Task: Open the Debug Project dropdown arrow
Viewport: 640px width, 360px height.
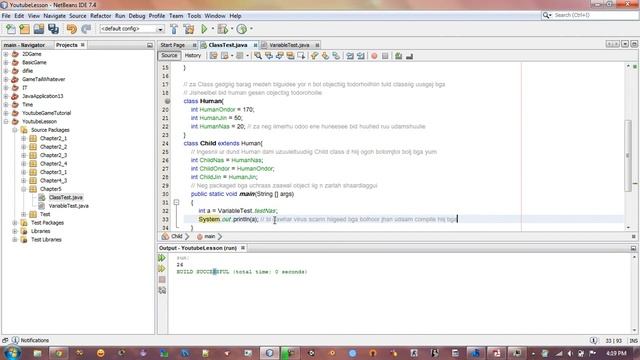Action: point(232,29)
